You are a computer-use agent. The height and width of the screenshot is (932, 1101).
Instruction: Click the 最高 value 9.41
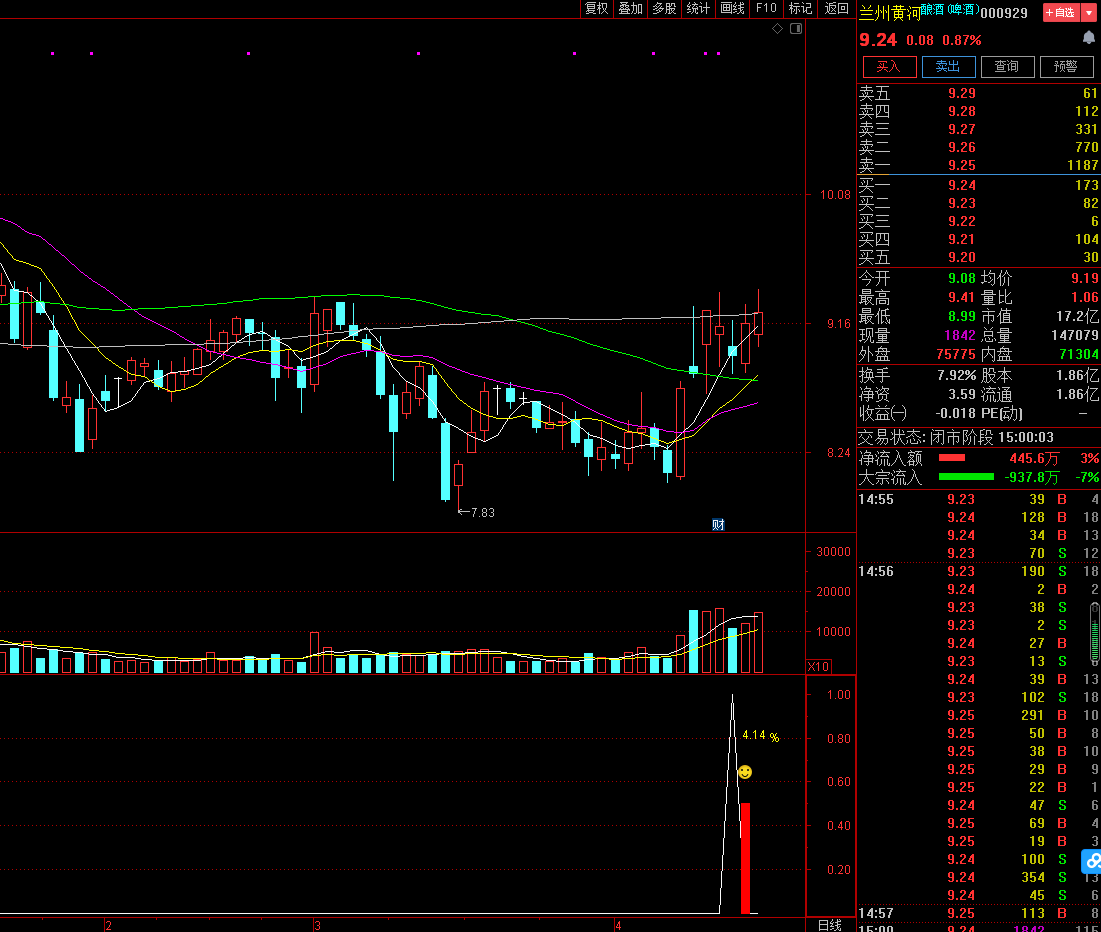(962, 298)
